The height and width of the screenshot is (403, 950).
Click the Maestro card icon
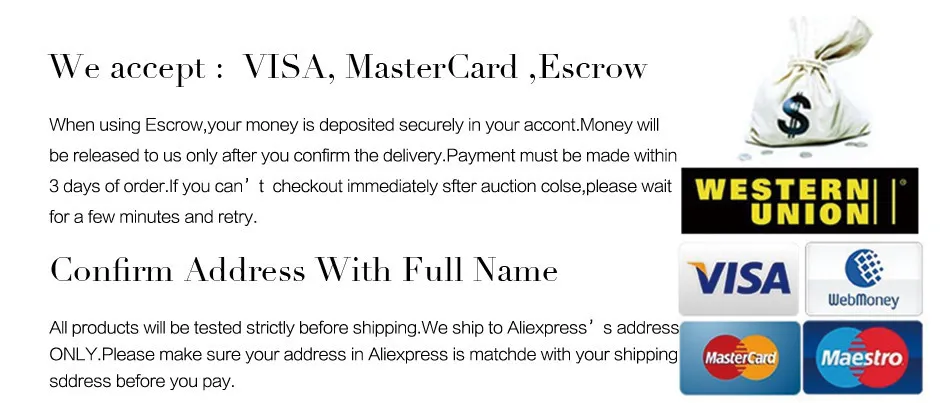863,358
